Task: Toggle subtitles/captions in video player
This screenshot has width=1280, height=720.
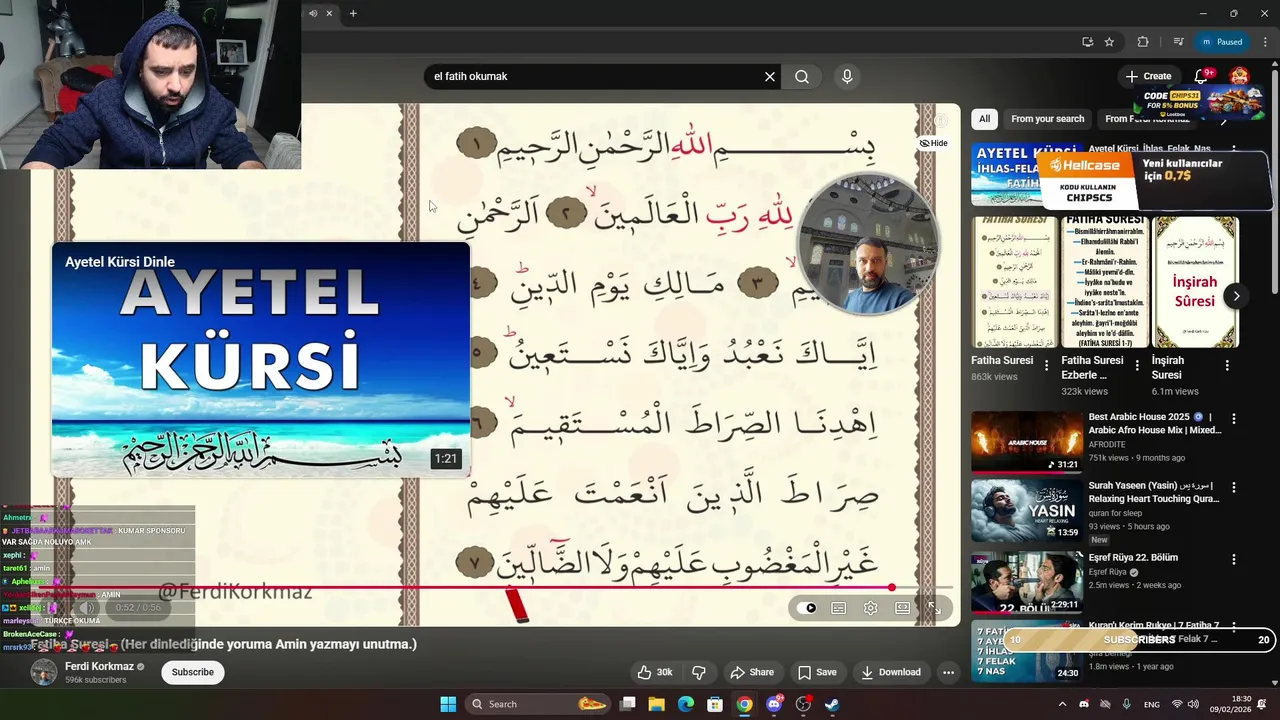Action: 839,608
